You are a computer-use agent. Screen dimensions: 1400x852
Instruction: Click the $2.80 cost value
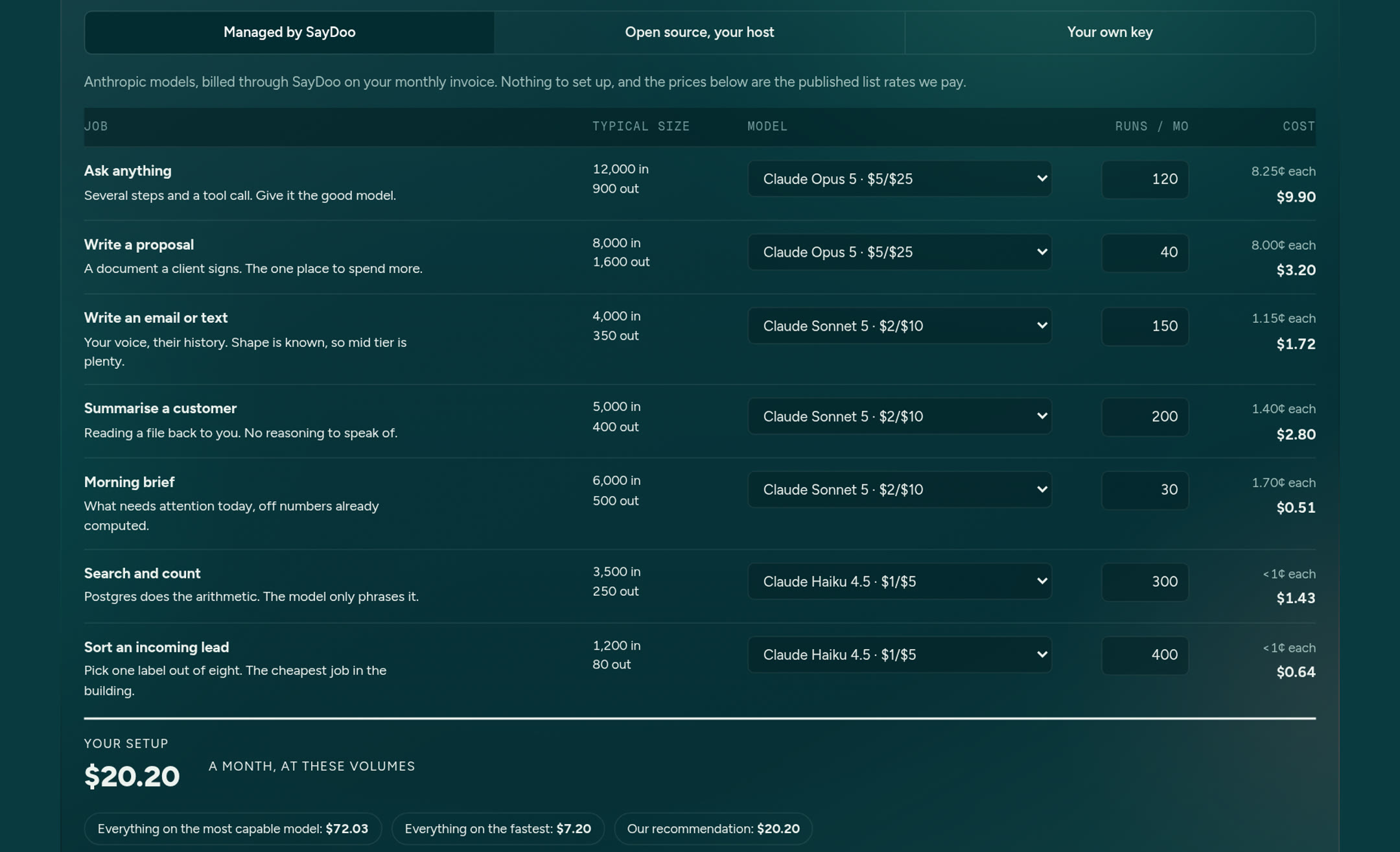tap(1296, 434)
